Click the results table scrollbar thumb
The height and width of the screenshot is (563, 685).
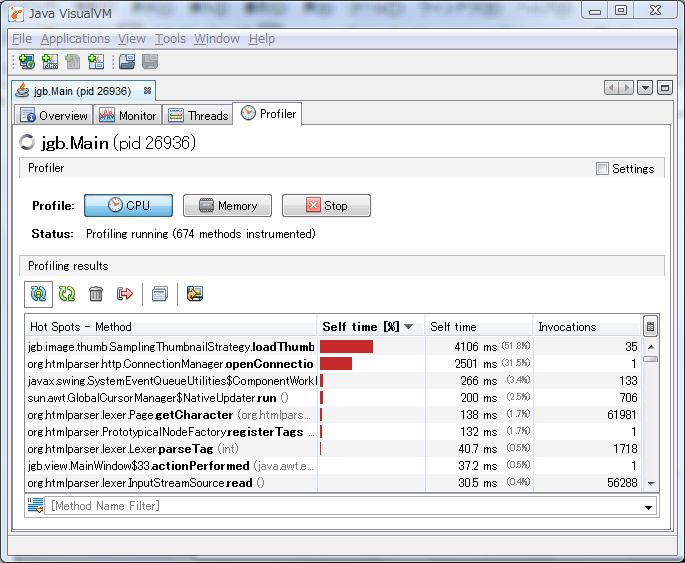pyautogui.click(x=651, y=359)
